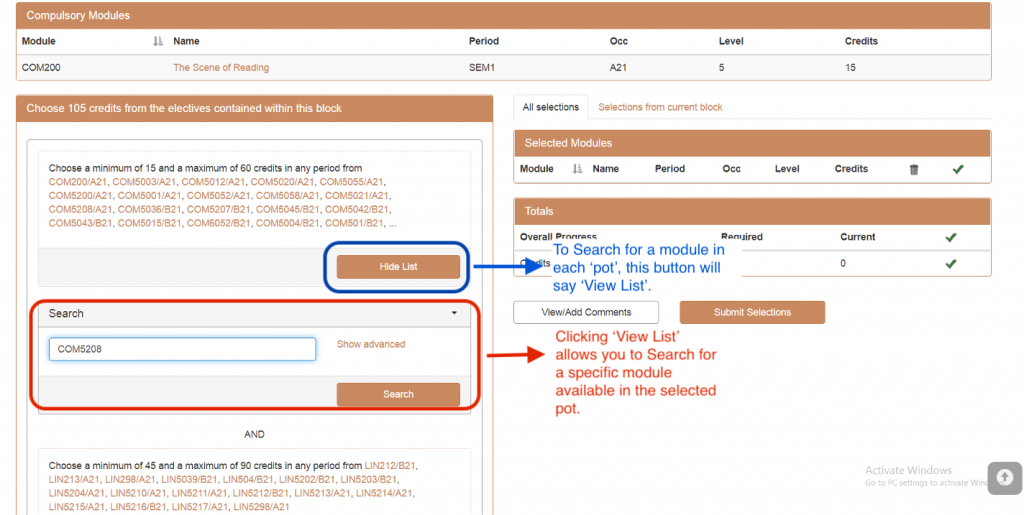This screenshot has height=515, width=1024.
Task: Click the Submit Selections button
Action: [752, 312]
